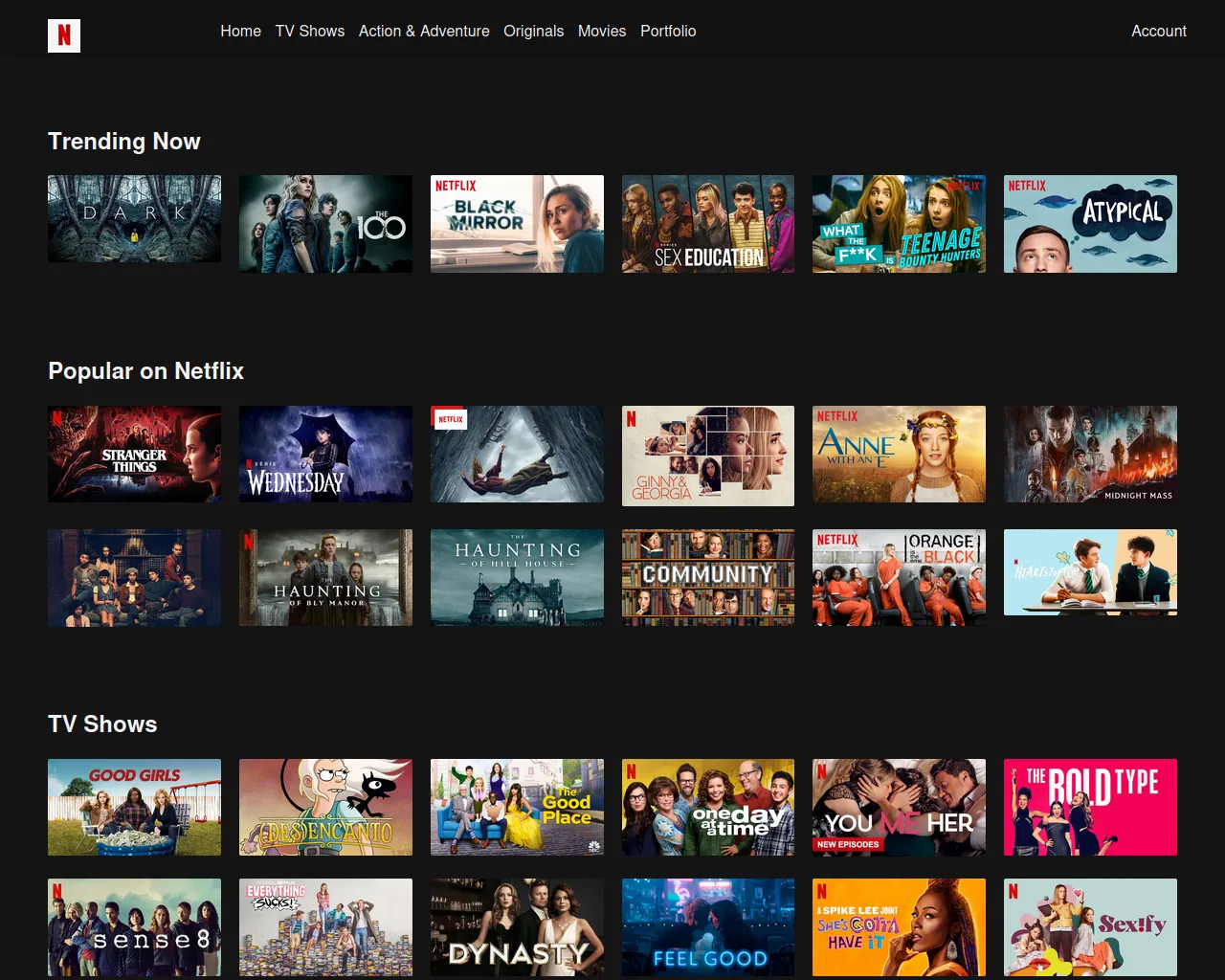
Task: Select the Desencanto thumbnail
Action: tap(325, 808)
